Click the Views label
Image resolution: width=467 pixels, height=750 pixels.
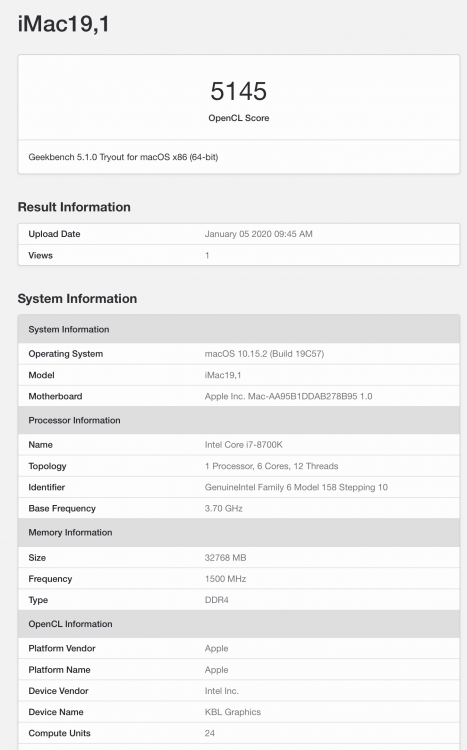coord(40,255)
